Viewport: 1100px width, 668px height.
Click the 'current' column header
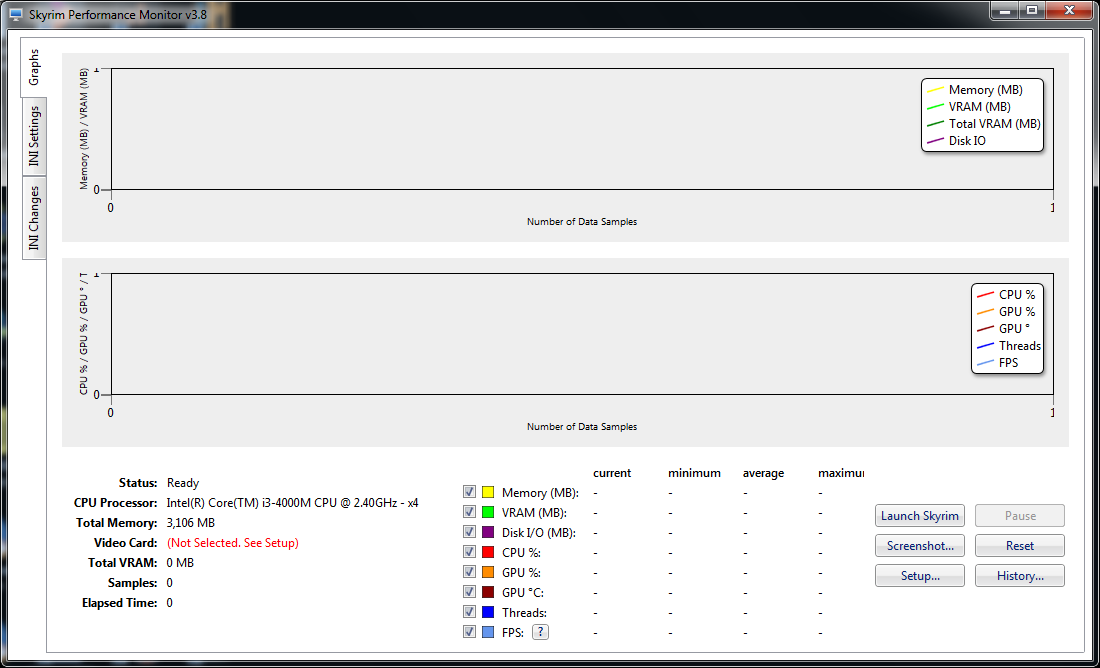point(612,473)
